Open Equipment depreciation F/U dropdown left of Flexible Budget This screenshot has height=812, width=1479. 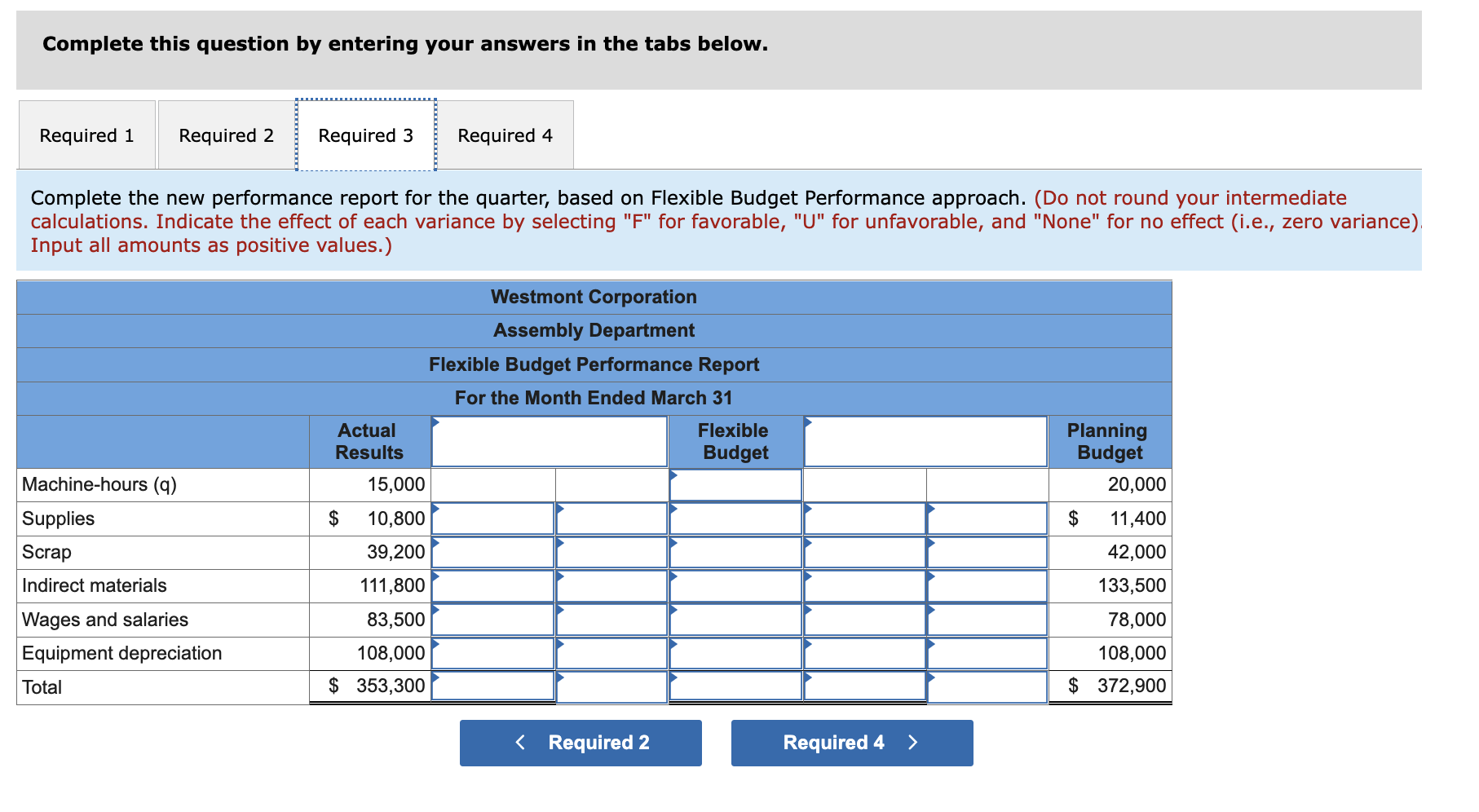[611, 653]
